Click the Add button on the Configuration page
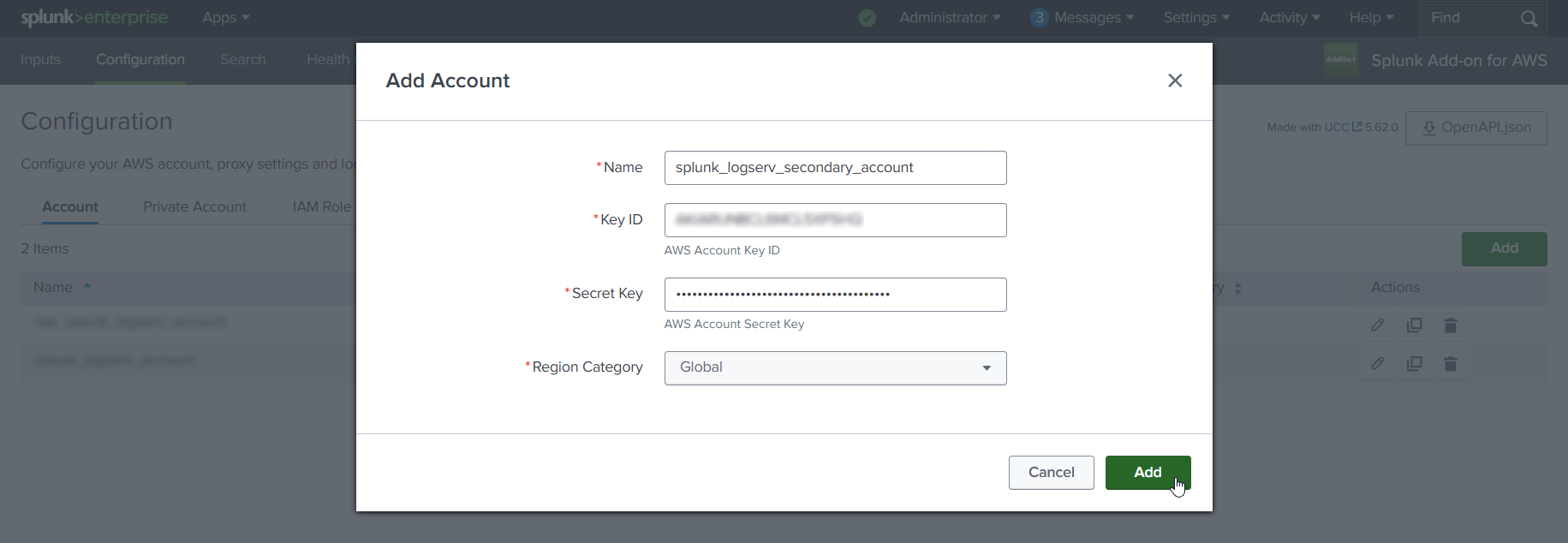This screenshot has width=1568, height=543. [x=1504, y=249]
